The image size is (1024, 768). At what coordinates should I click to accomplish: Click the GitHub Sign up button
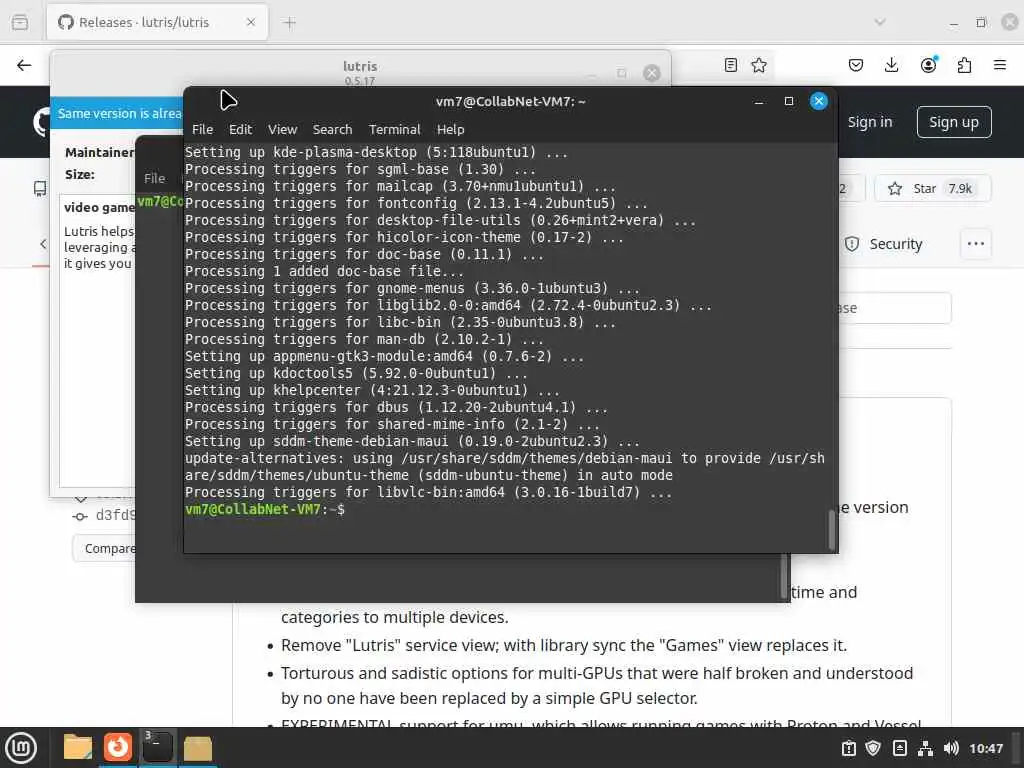953,122
